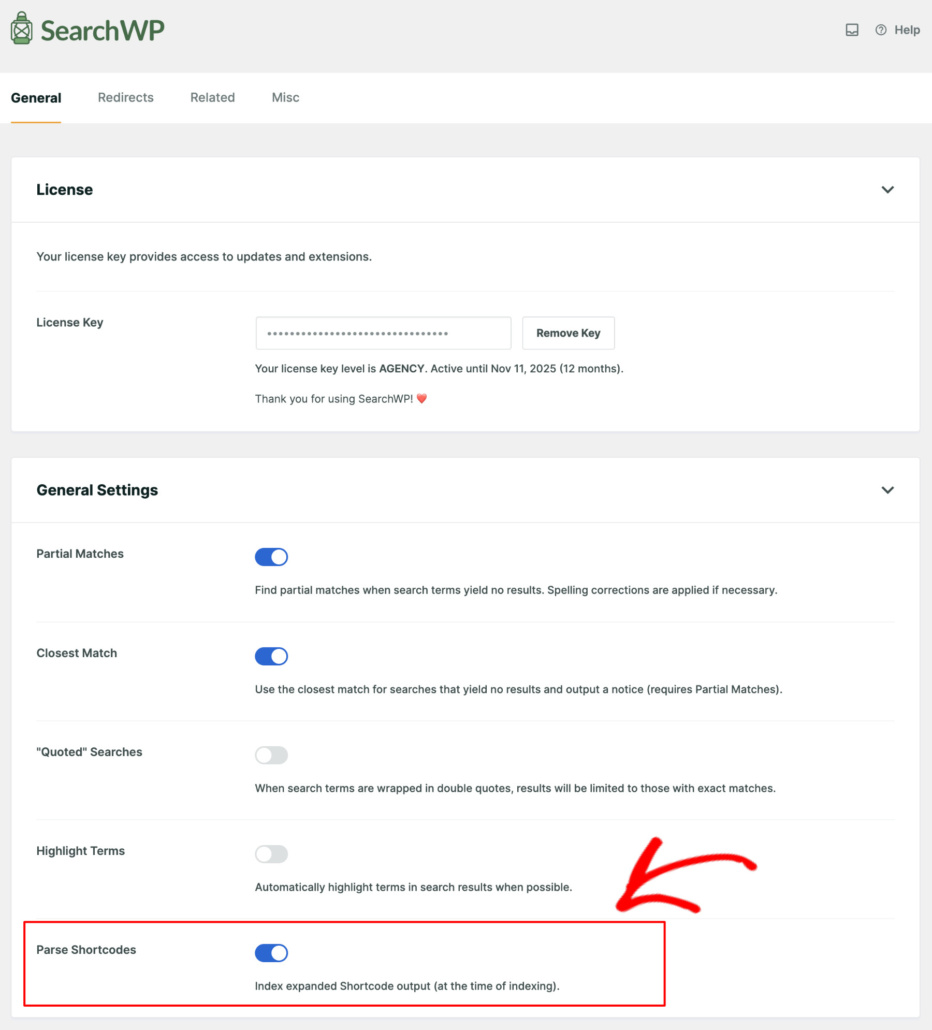Open the Related tab
Screen dimensions: 932x1030
click(x=212, y=97)
